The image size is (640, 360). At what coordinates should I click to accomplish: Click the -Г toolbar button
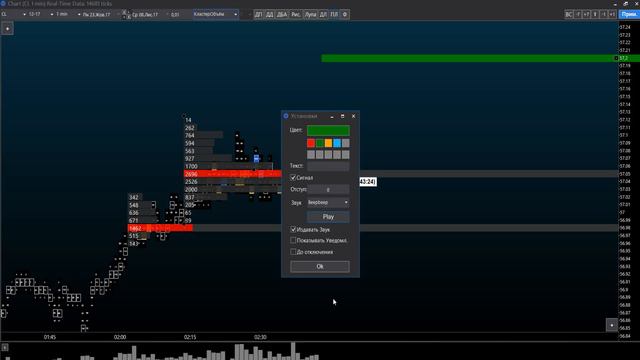point(578,14)
